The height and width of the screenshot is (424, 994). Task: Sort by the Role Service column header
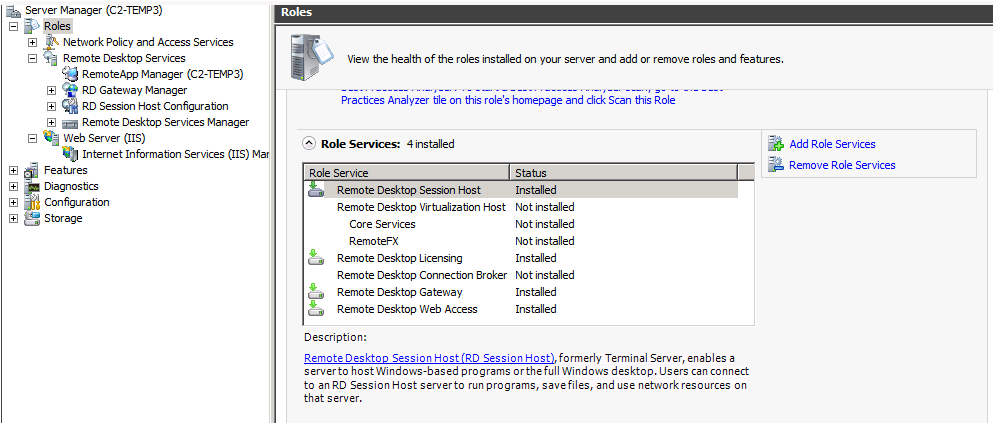407,173
